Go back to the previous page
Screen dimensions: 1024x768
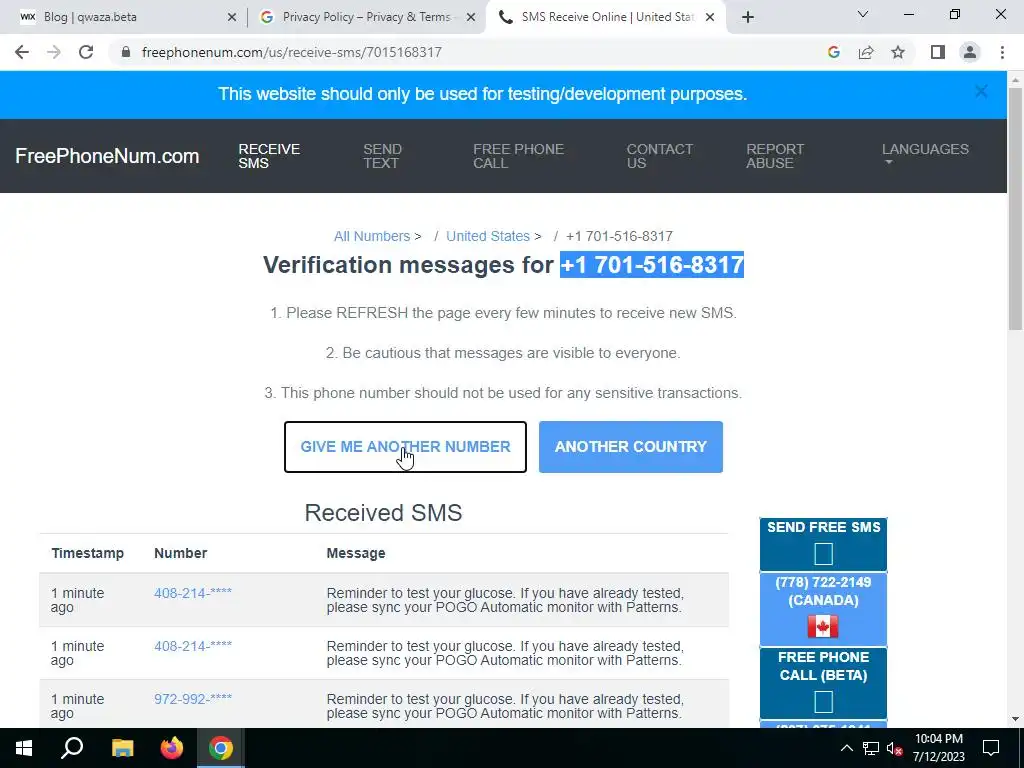click(22, 52)
